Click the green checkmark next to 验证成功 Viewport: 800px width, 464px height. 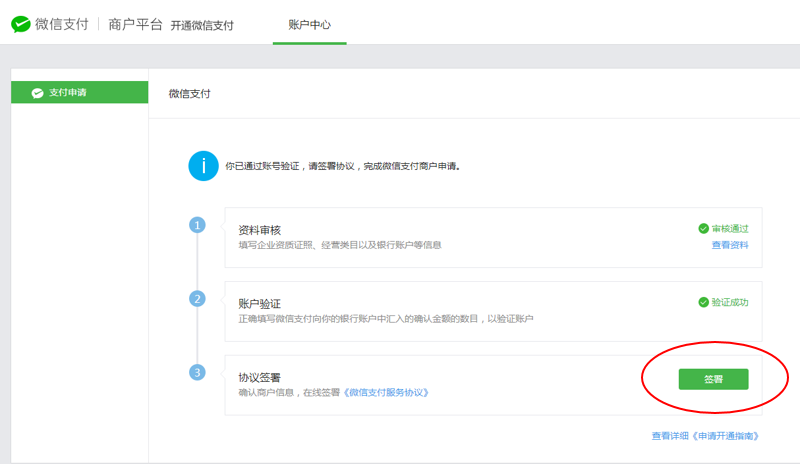point(704,302)
